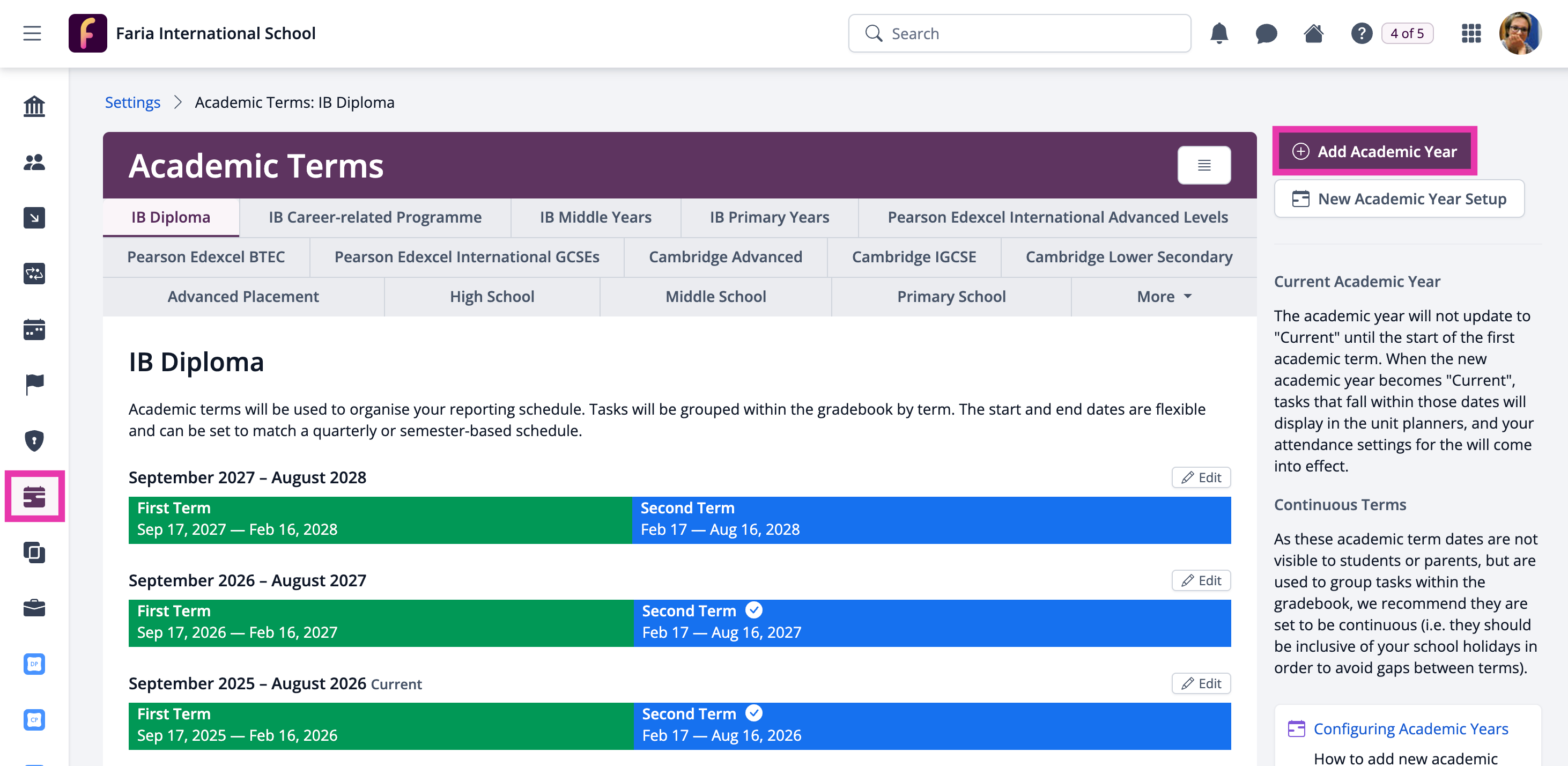Follow the Settings breadcrumb link

[132, 102]
